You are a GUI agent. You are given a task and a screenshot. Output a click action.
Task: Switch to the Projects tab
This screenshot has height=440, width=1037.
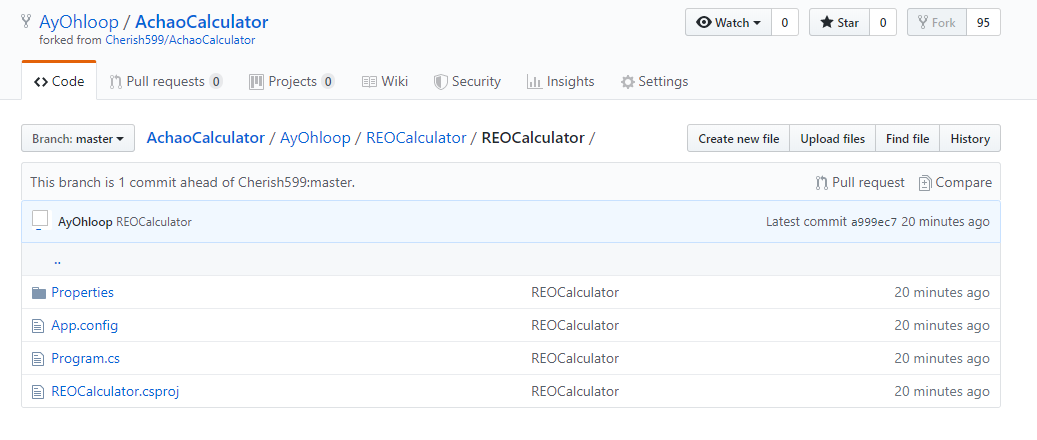point(292,82)
